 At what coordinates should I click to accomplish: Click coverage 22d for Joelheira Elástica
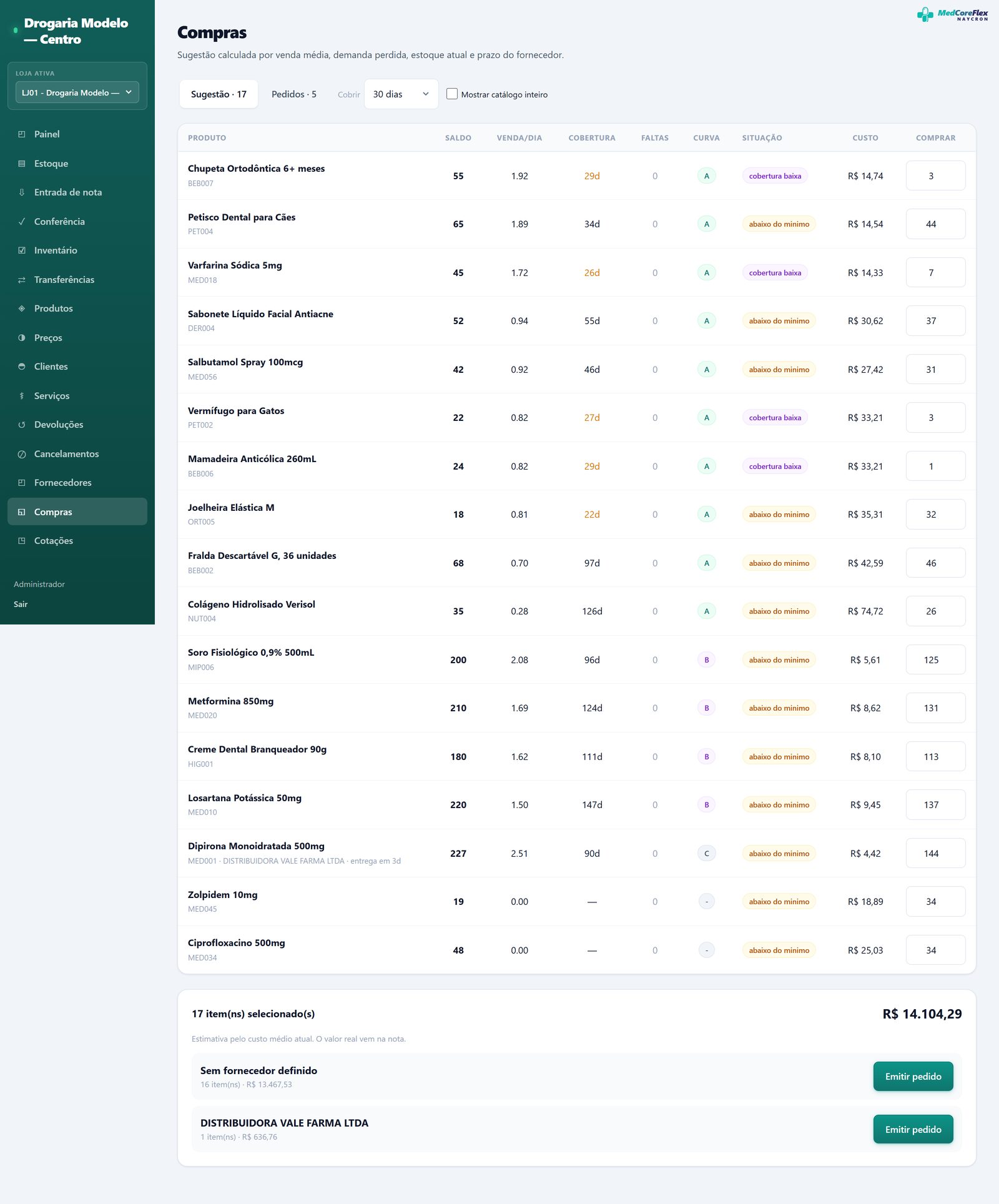[592, 515]
